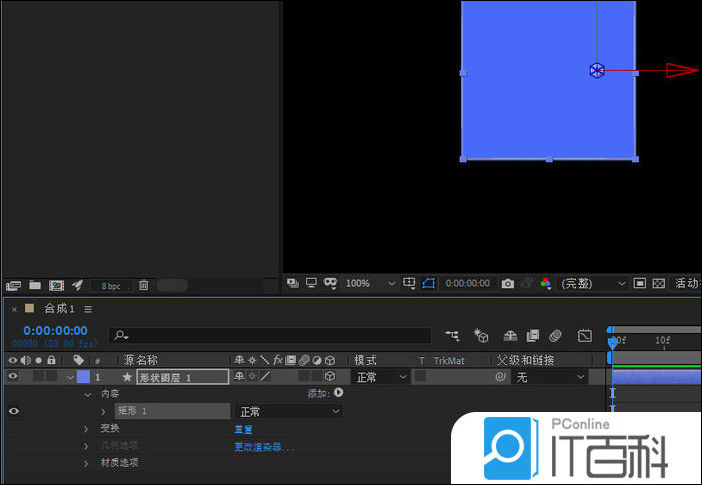Toggle the region of interest icon
This screenshot has width=702, height=485.
point(428,284)
